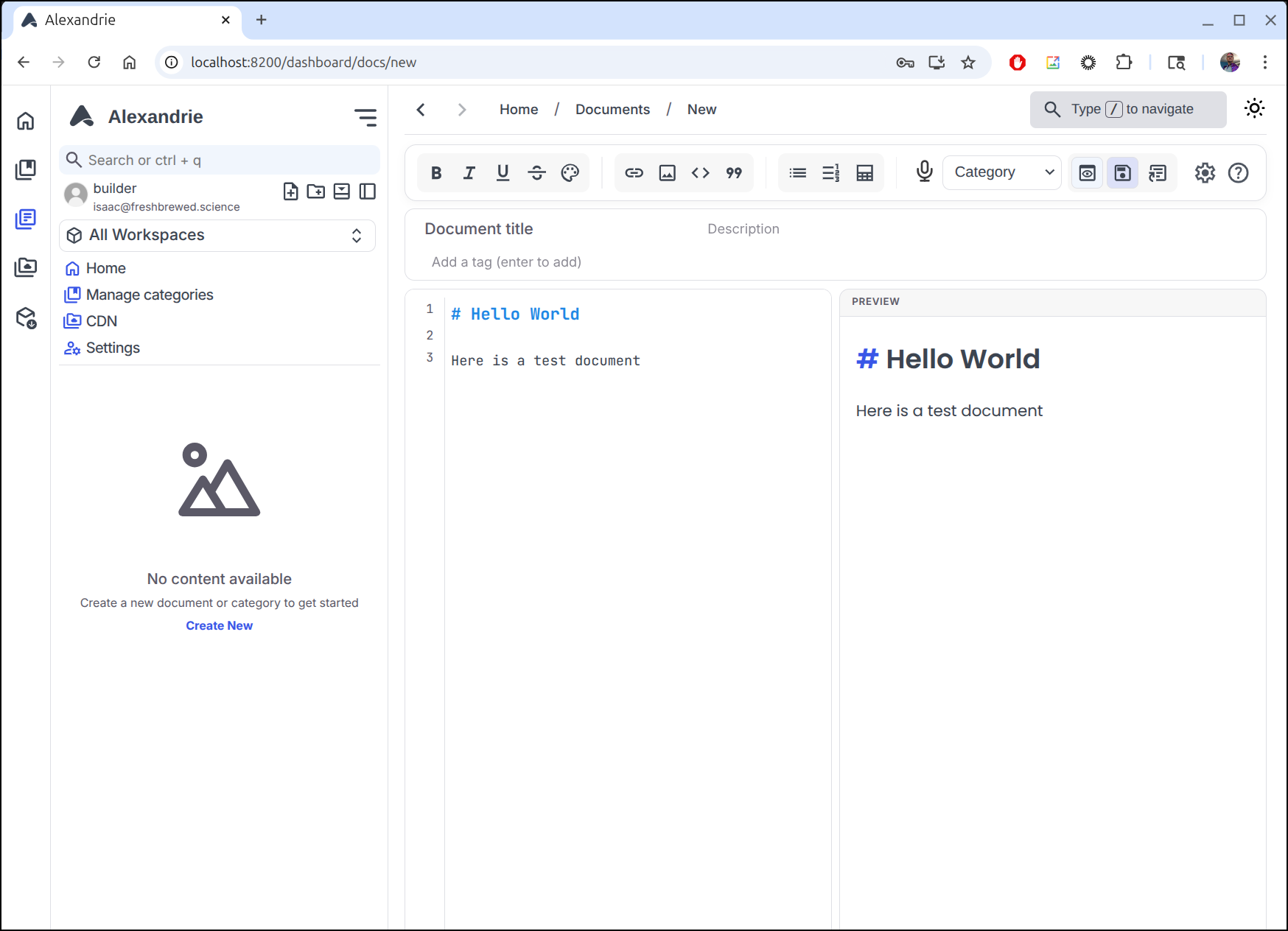
Task: Insert a code block
Action: pos(700,173)
